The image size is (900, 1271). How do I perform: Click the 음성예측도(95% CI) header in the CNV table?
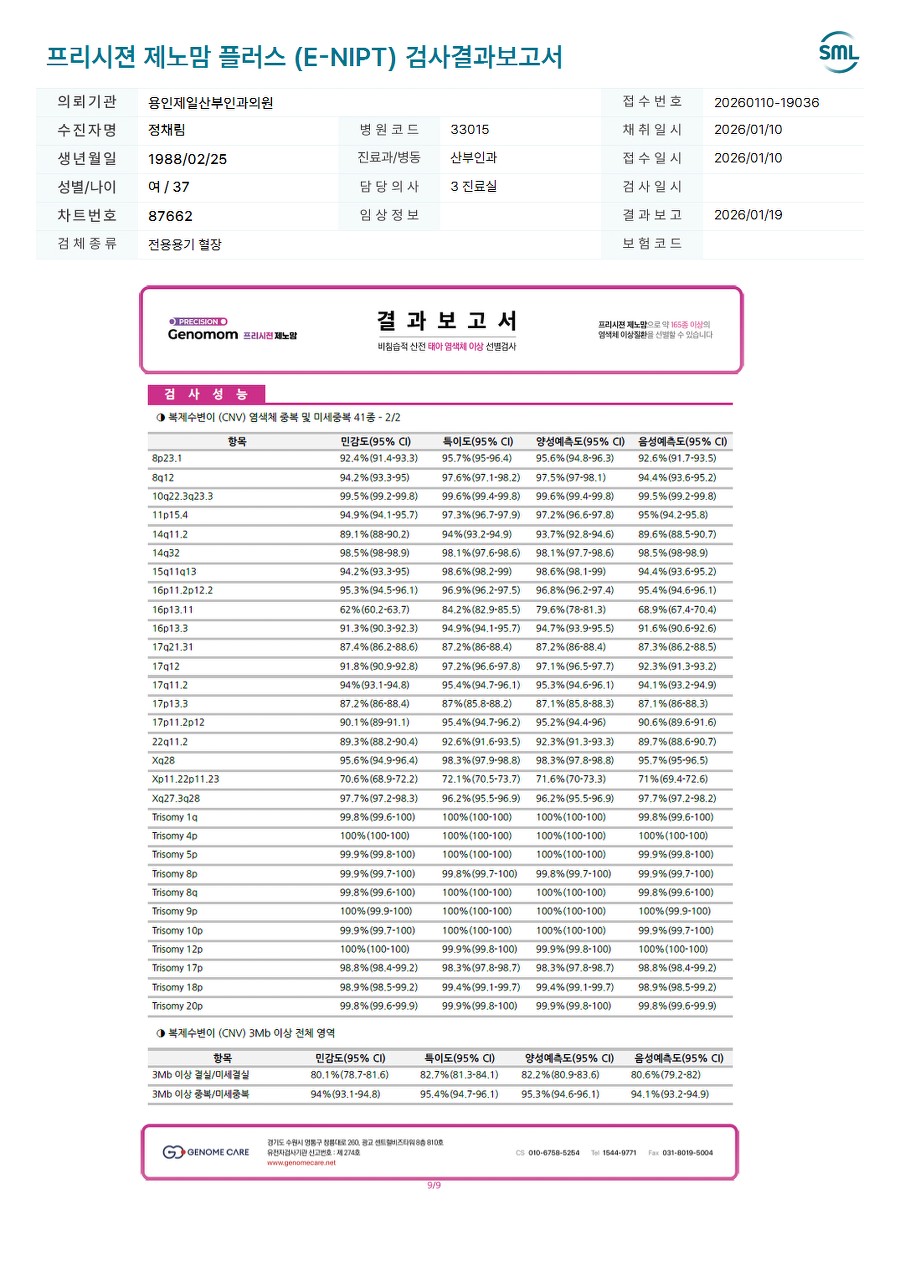(682, 441)
